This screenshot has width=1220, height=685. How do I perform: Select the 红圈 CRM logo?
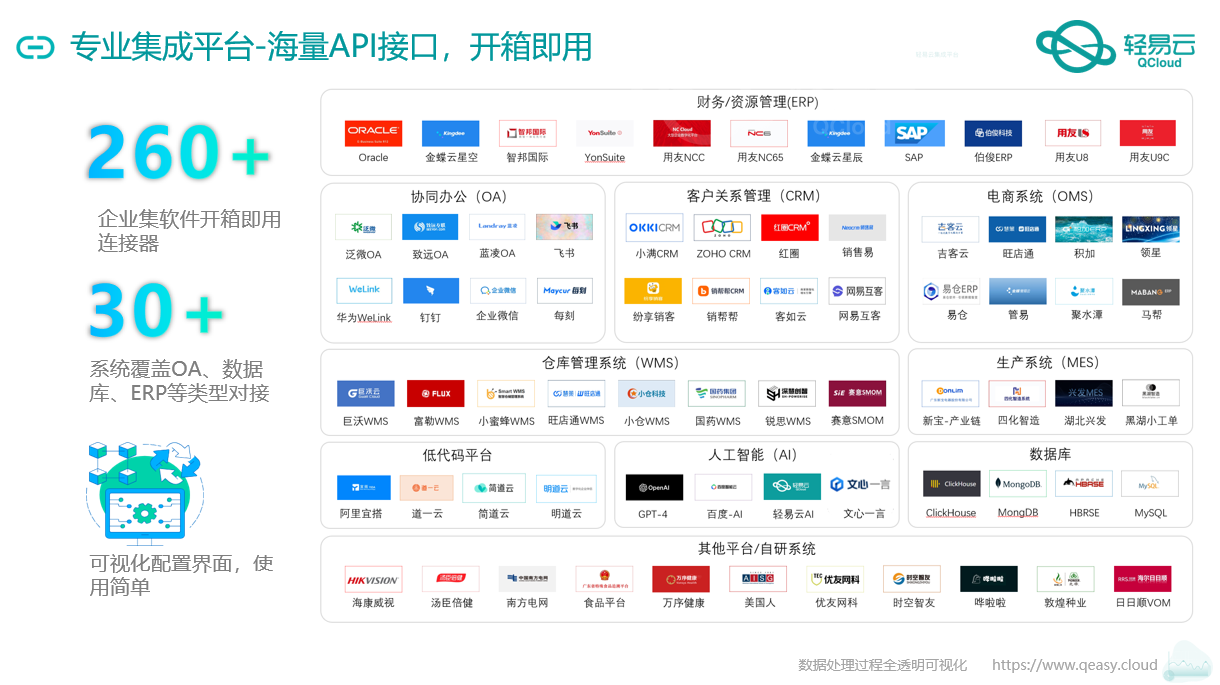[789, 227]
